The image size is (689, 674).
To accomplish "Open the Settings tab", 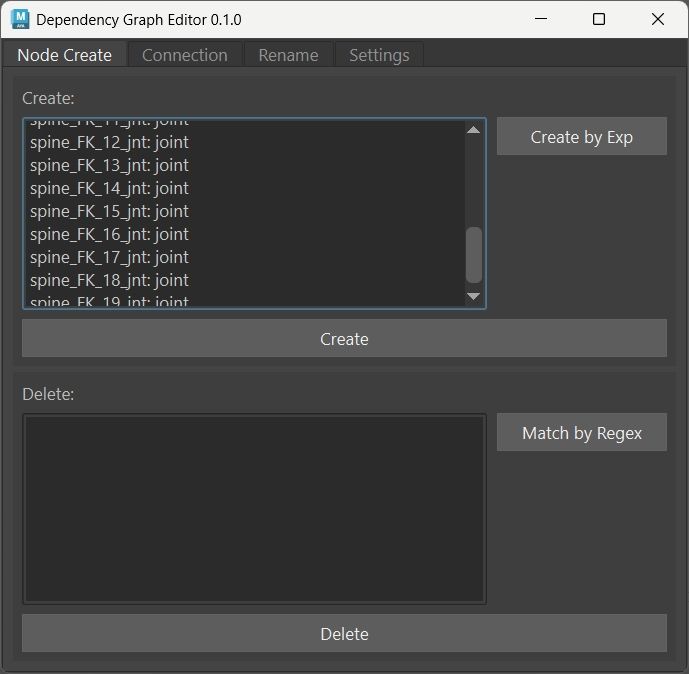I will pos(379,55).
